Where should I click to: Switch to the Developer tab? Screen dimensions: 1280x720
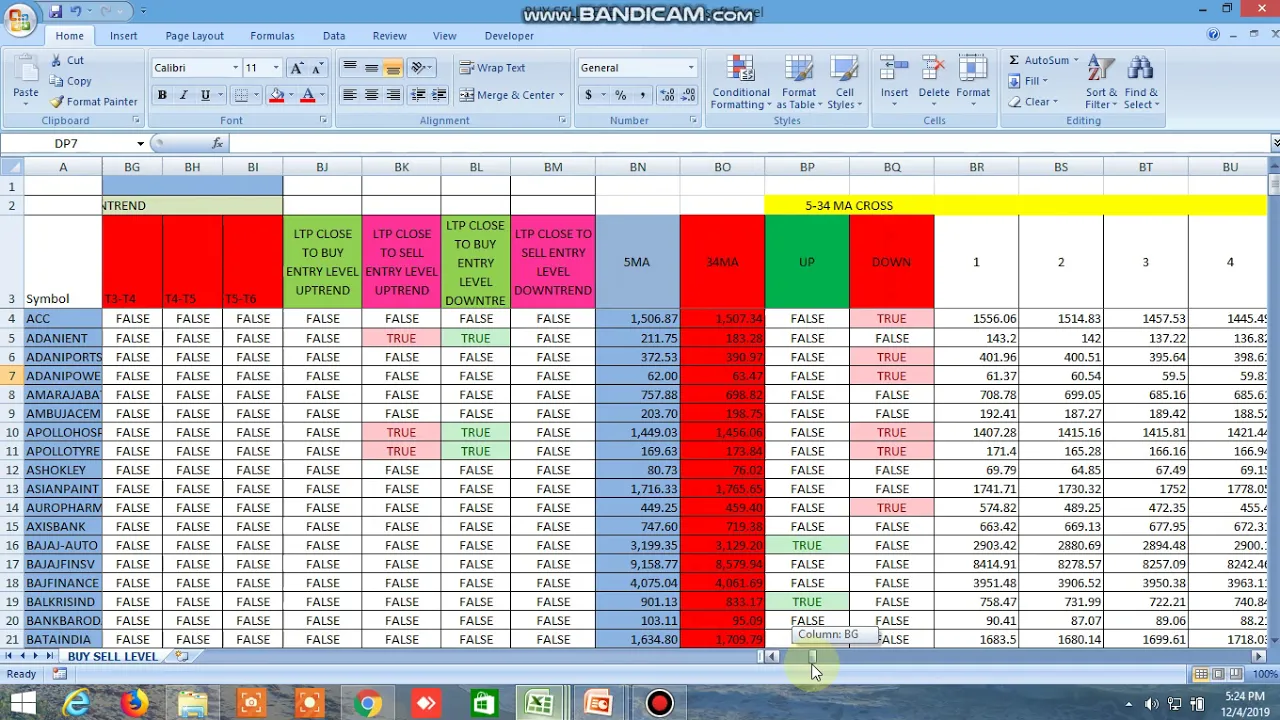click(x=509, y=36)
